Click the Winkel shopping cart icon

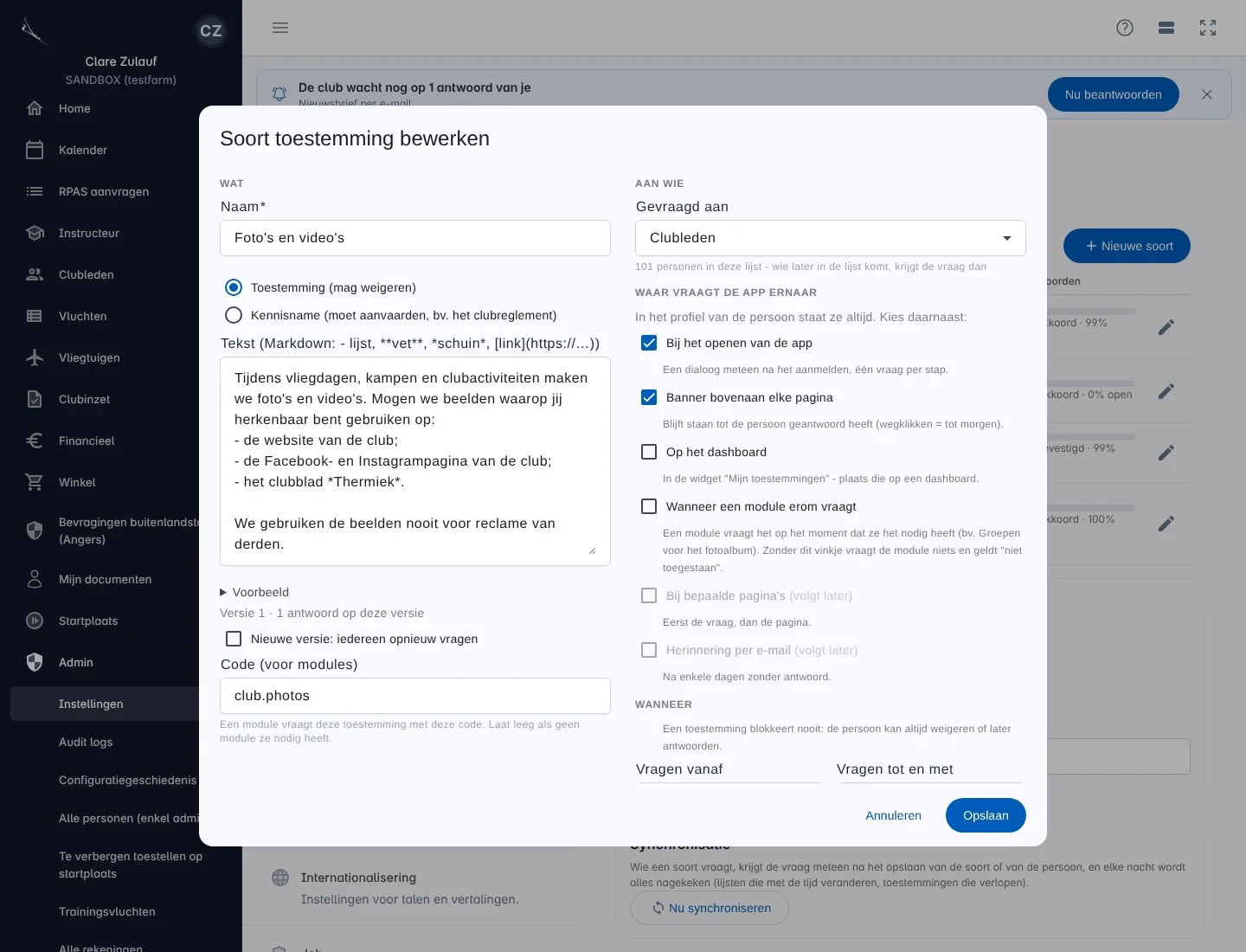point(35,482)
